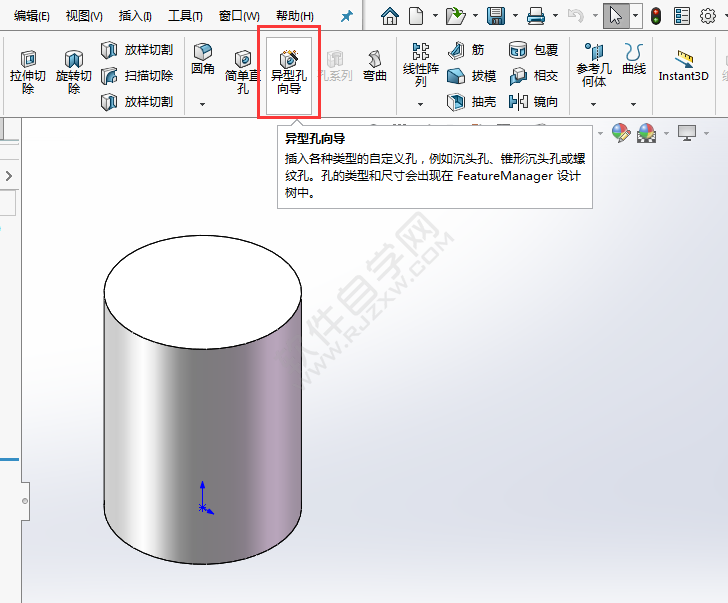Viewport: 728px width, 603px height.
Task: Click the Apply Scene icon
Action: 646,133
